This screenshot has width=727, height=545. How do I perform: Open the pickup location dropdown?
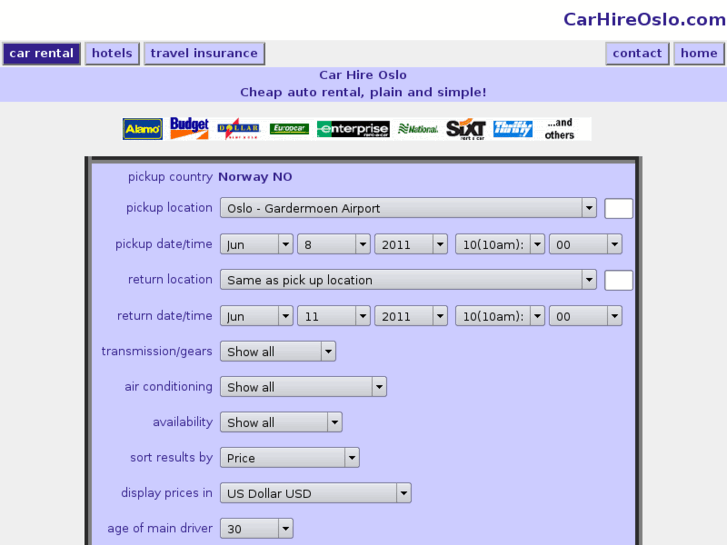[408, 208]
